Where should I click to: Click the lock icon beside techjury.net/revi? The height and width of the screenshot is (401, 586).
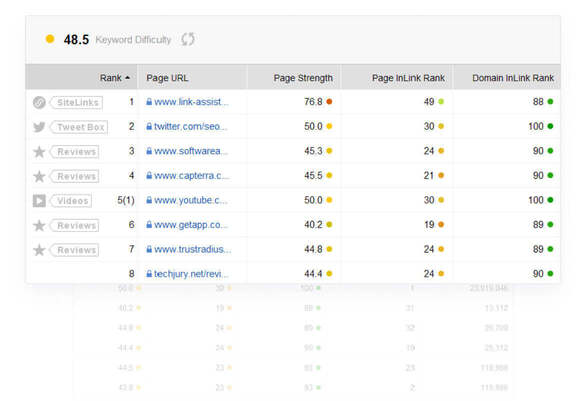[x=149, y=274]
